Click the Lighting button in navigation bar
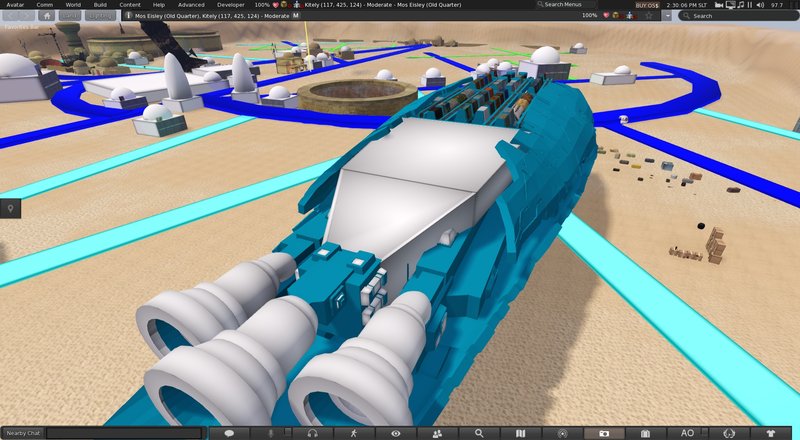 pos(100,16)
